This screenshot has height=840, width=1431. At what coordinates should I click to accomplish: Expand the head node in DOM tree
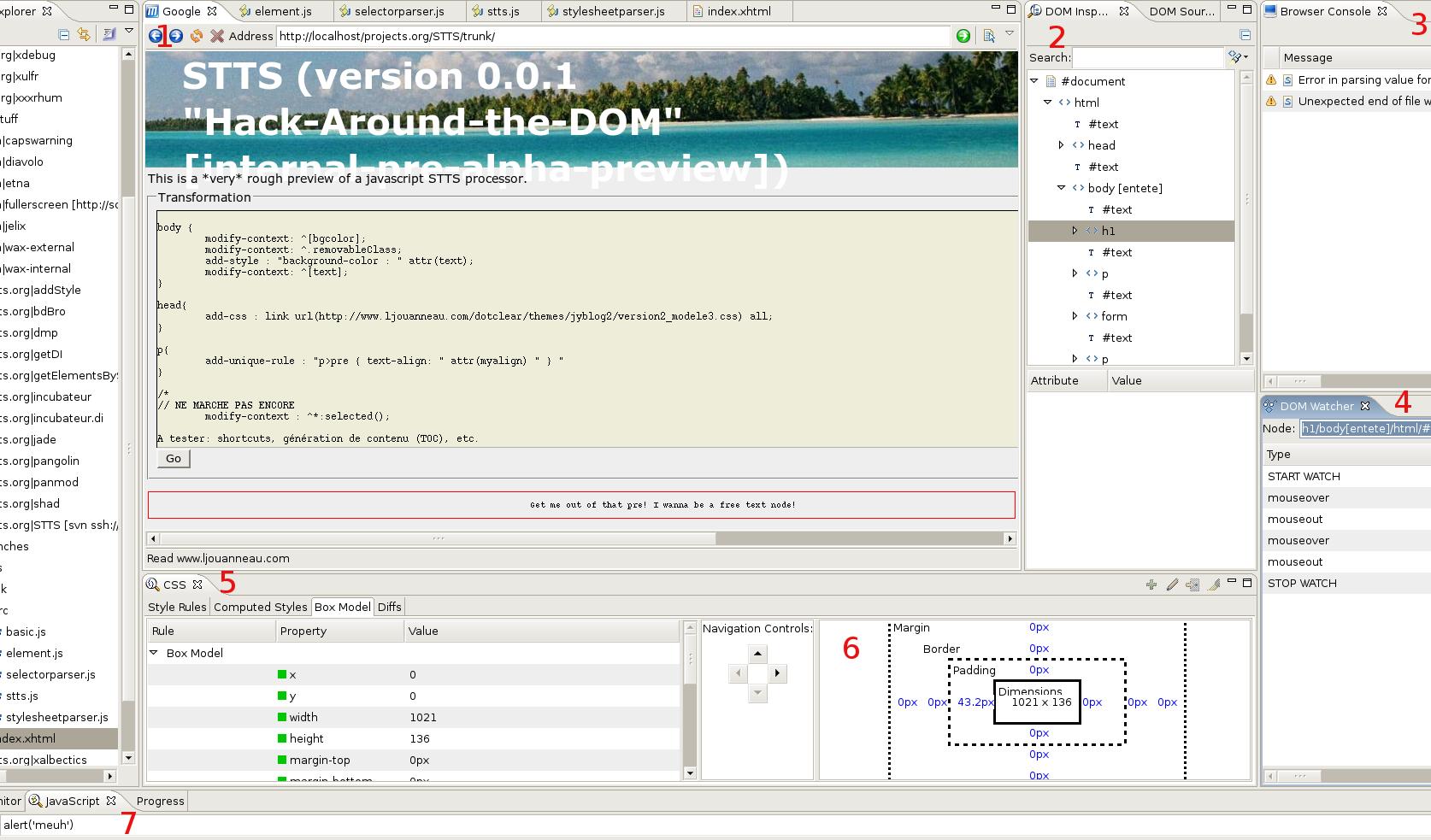tap(1061, 145)
